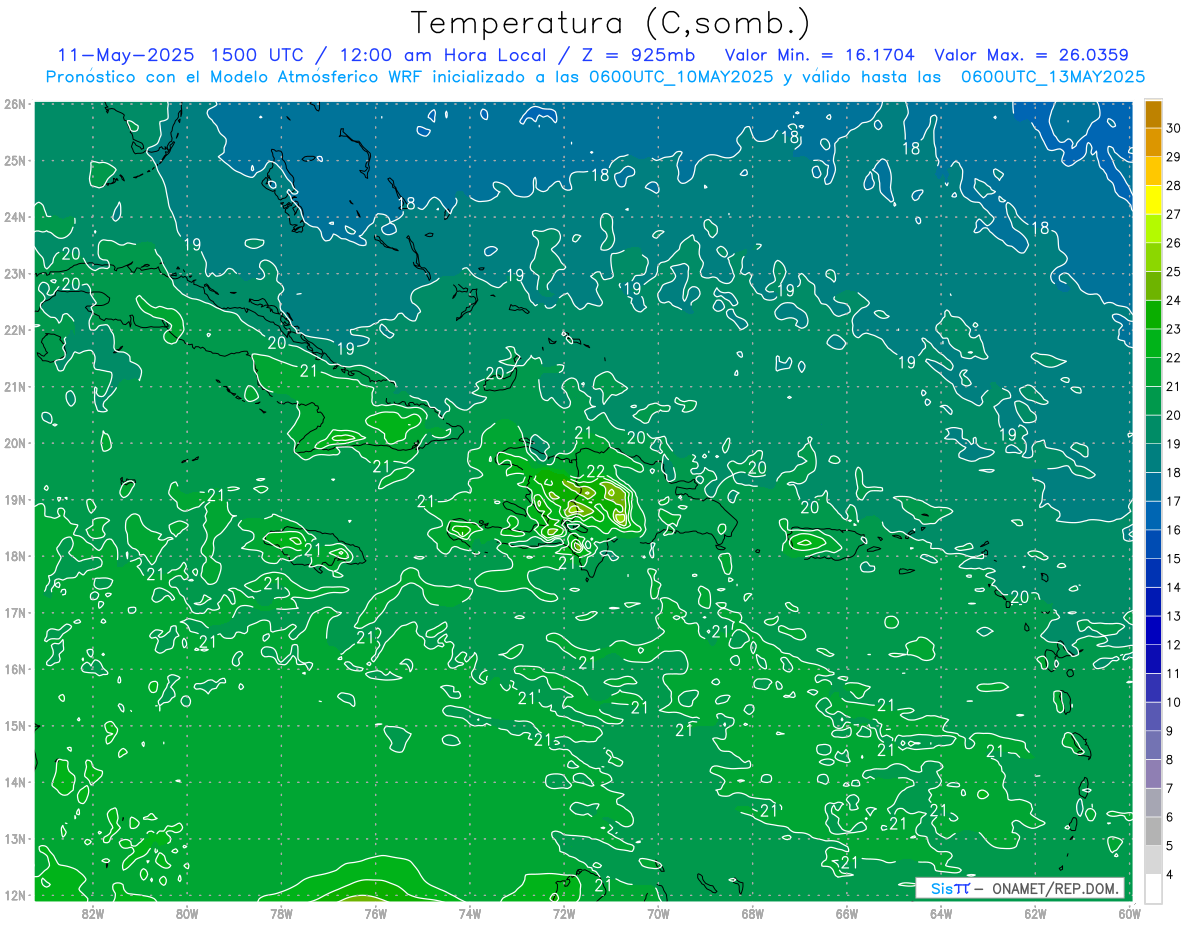The image size is (1200, 927).
Task: Click the '62W' longitude axis label
Action: click(1035, 913)
